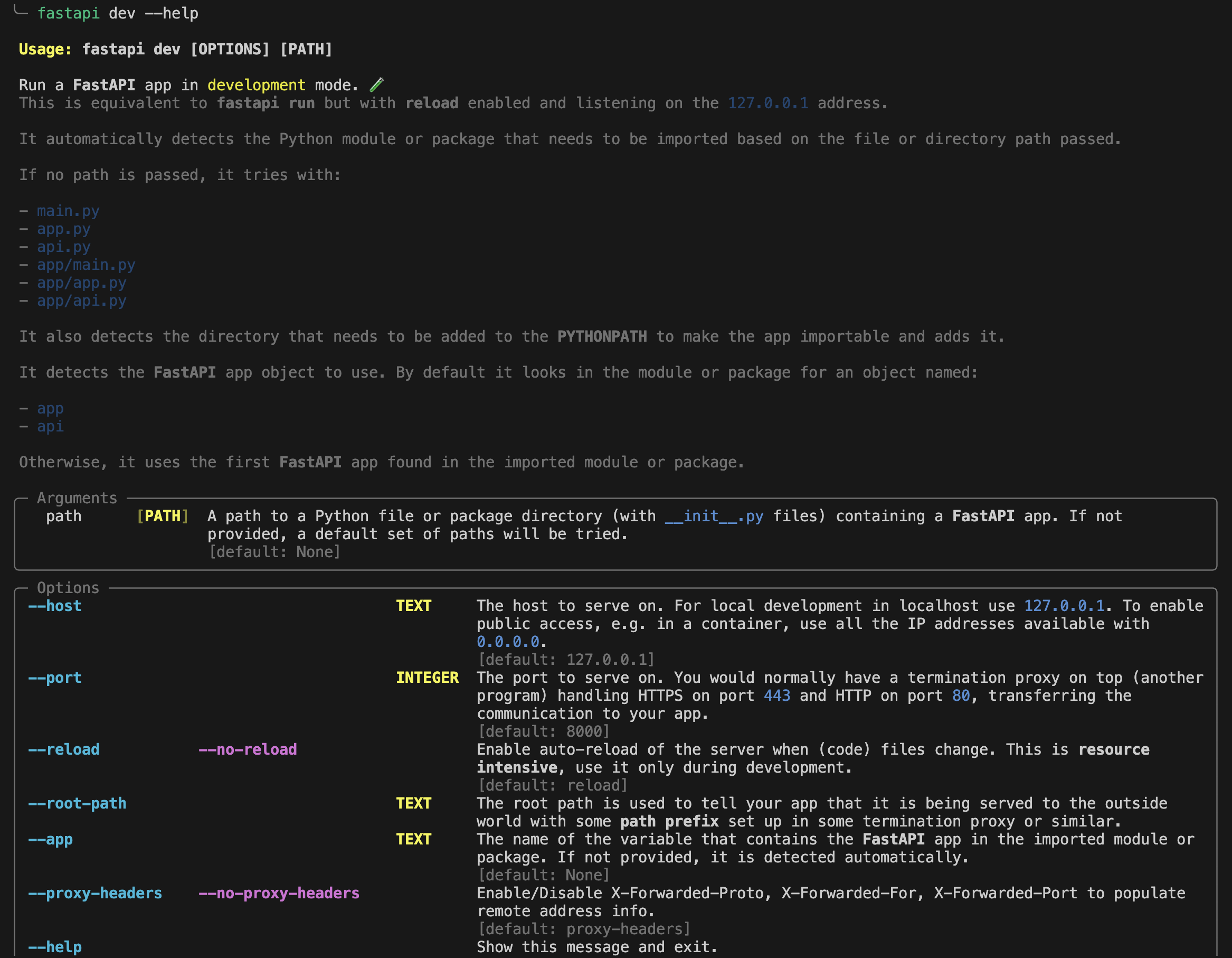The height and width of the screenshot is (958, 1232).
Task: Click the --no-reload option flag
Action: tap(248, 749)
